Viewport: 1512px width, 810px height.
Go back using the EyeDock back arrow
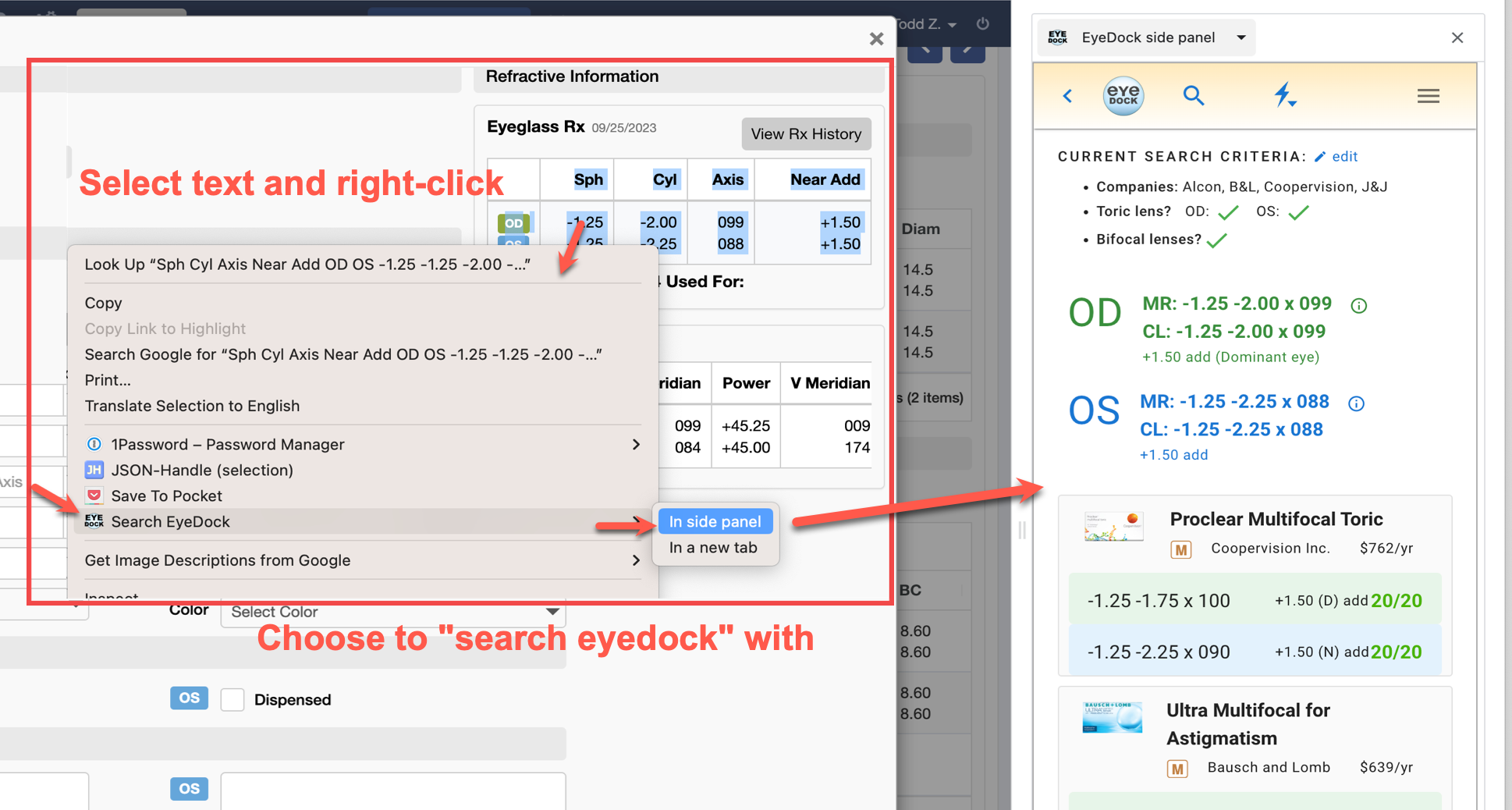[x=1067, y=96]
